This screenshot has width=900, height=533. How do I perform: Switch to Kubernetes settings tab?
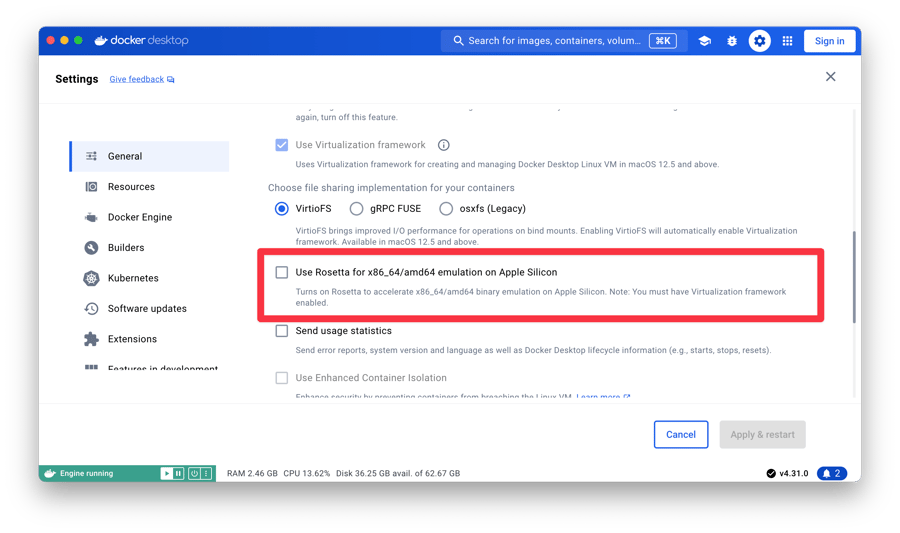click(x=133, y=278)
